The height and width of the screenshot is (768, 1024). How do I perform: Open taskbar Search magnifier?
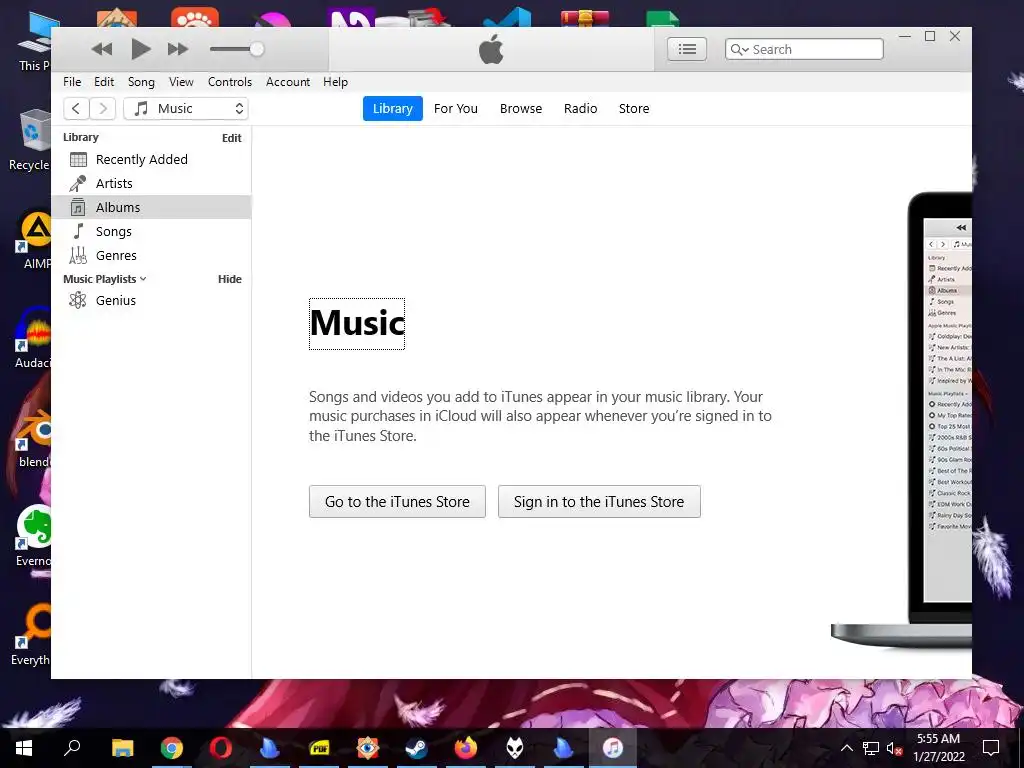pyautogui.click(x=72, y=748)
